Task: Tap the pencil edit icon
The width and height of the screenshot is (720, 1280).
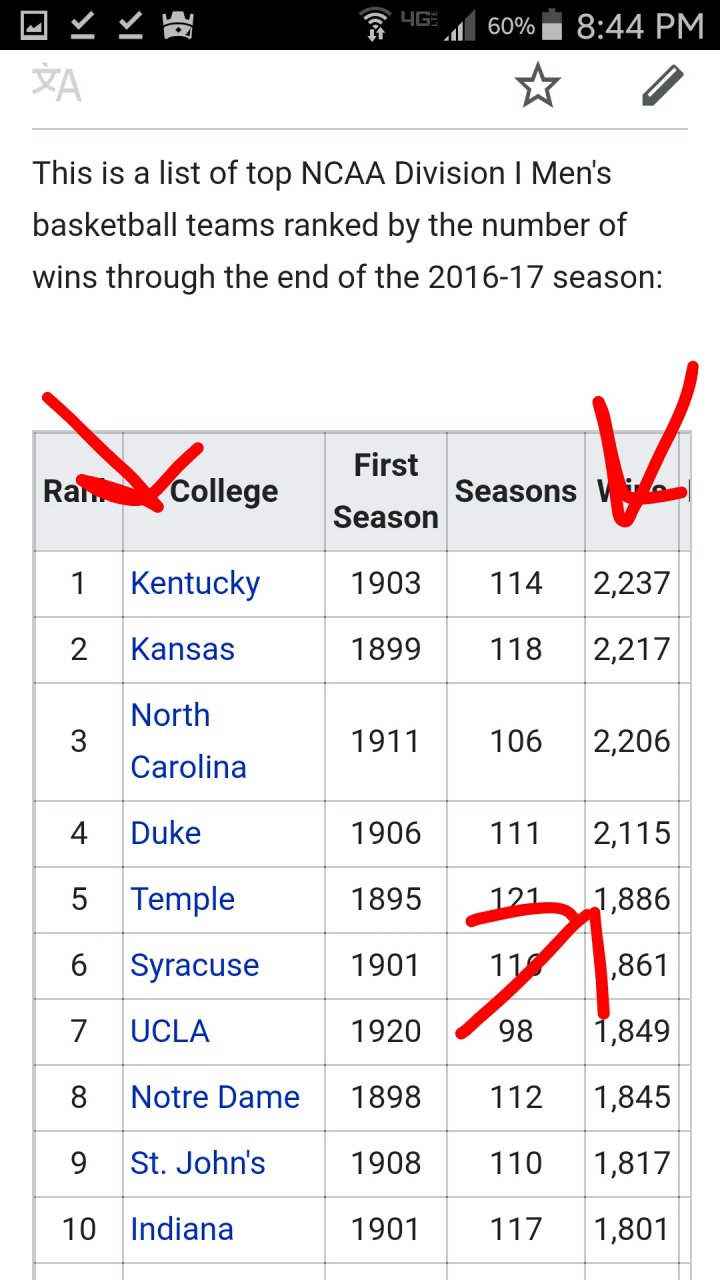Action: click(662, 86)
